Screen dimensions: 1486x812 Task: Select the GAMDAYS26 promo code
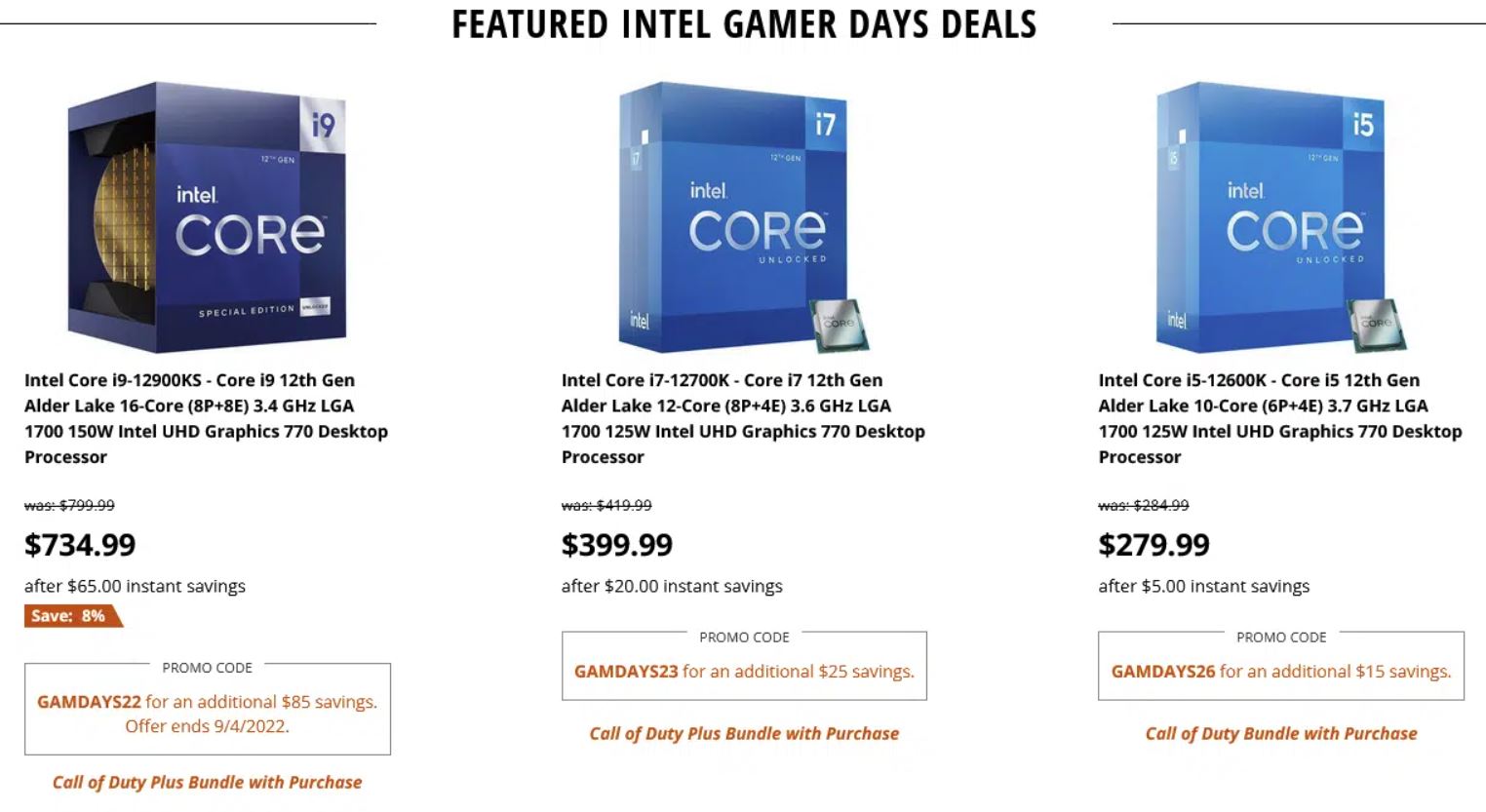(1163, 672)
